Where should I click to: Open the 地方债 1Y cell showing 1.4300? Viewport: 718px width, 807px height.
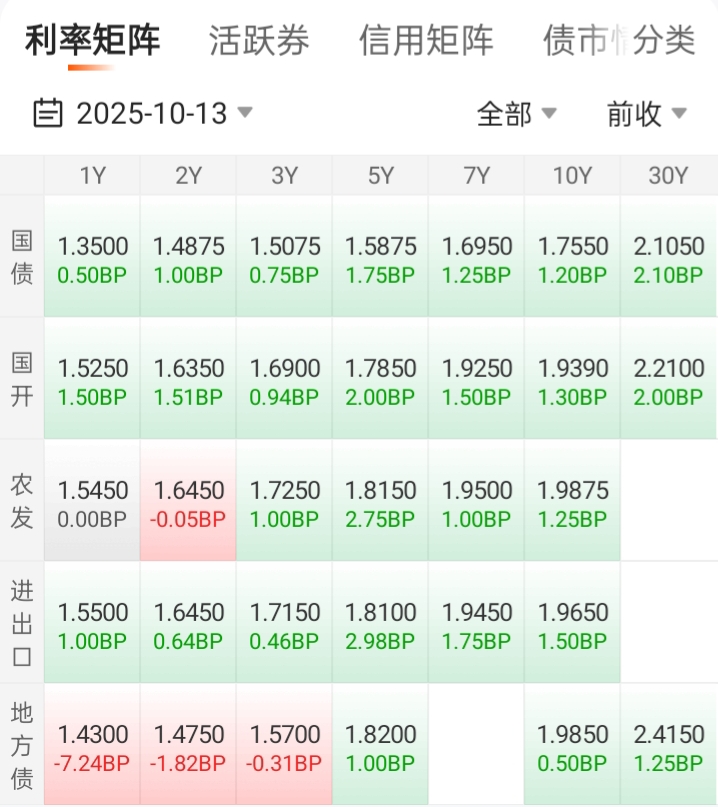click(93, 746)
